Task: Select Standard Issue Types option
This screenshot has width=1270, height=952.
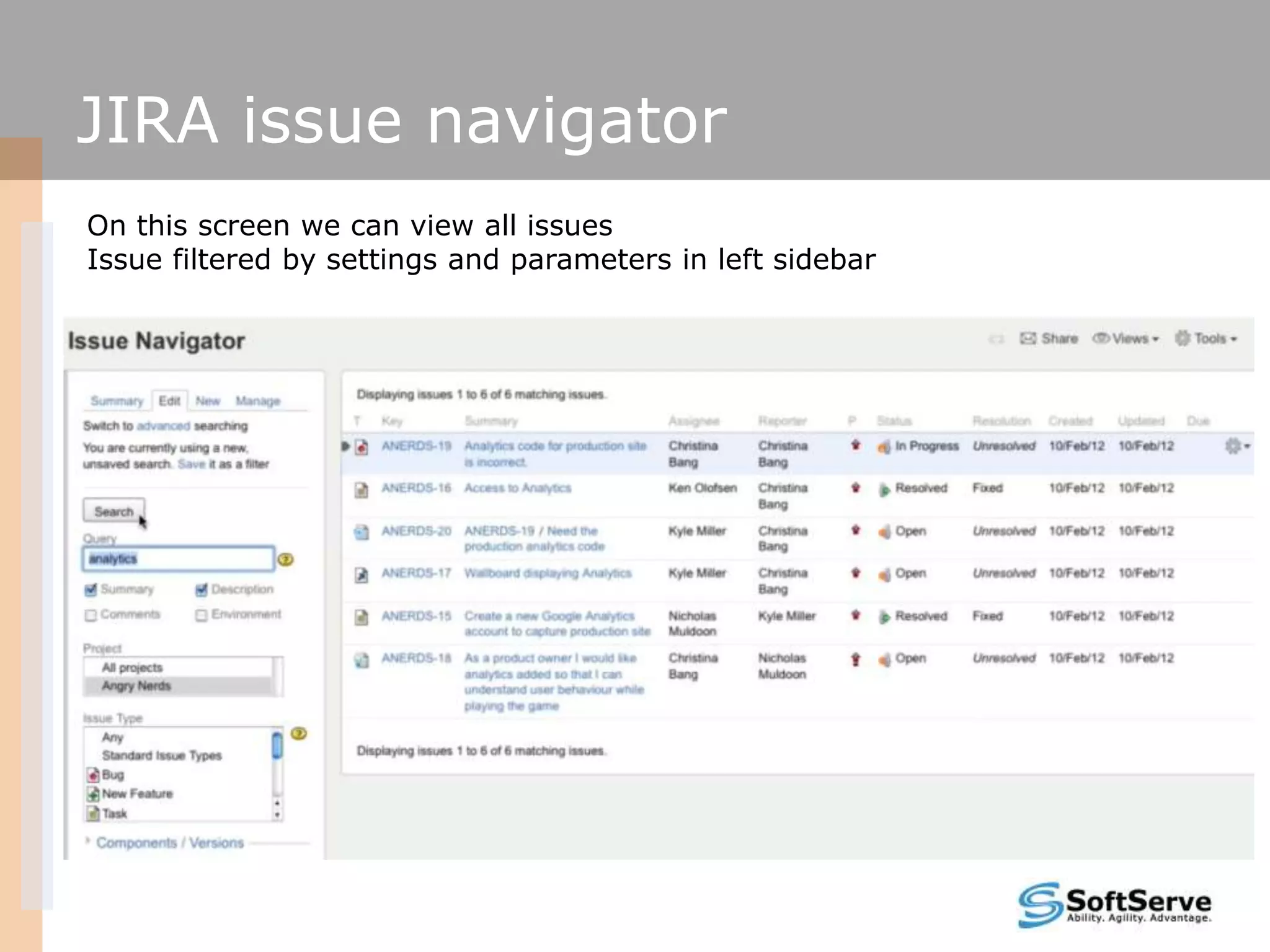Action: tap(178, 756)
